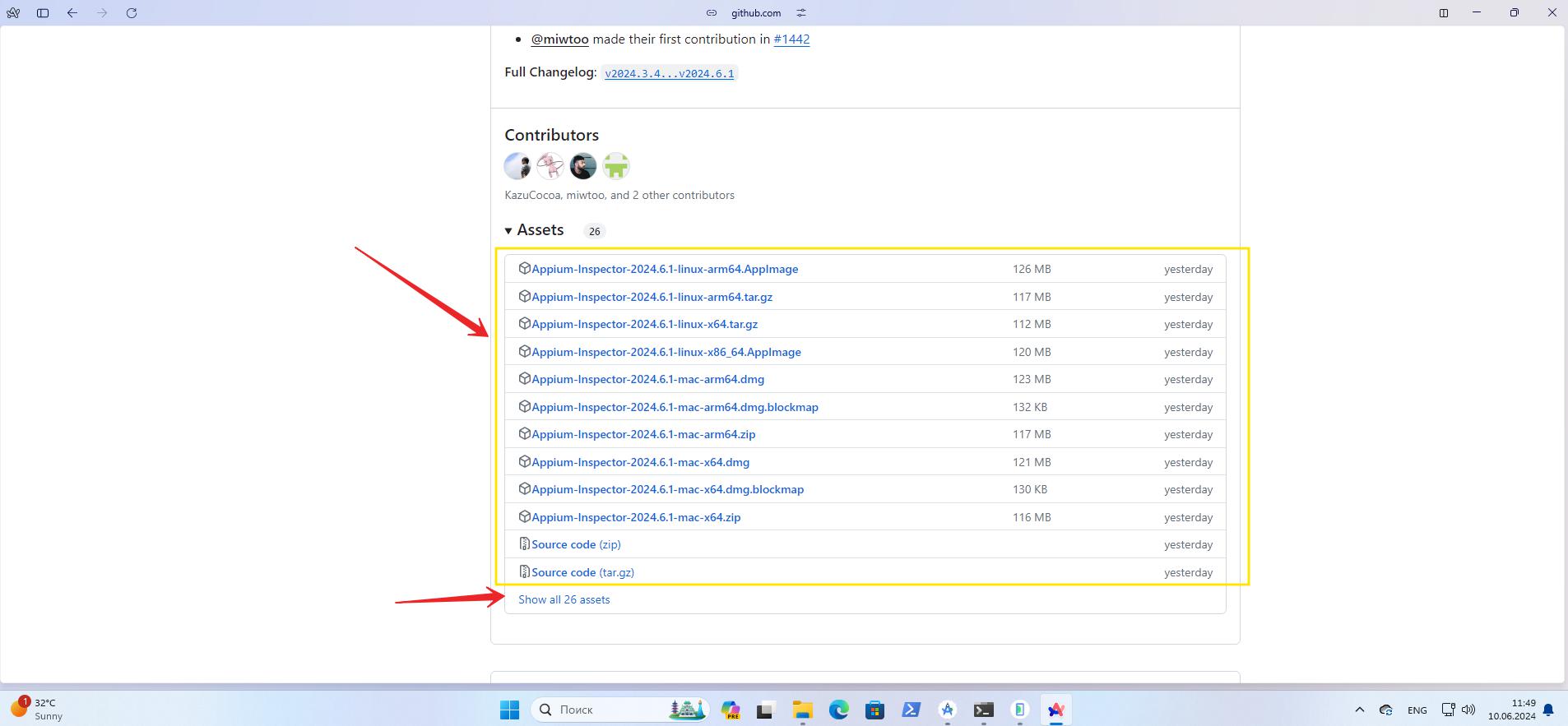Viewport: 1568px width, 726px height.
Task: Toggle the browser sidebar panel icon
Action: tap(43, 13)
